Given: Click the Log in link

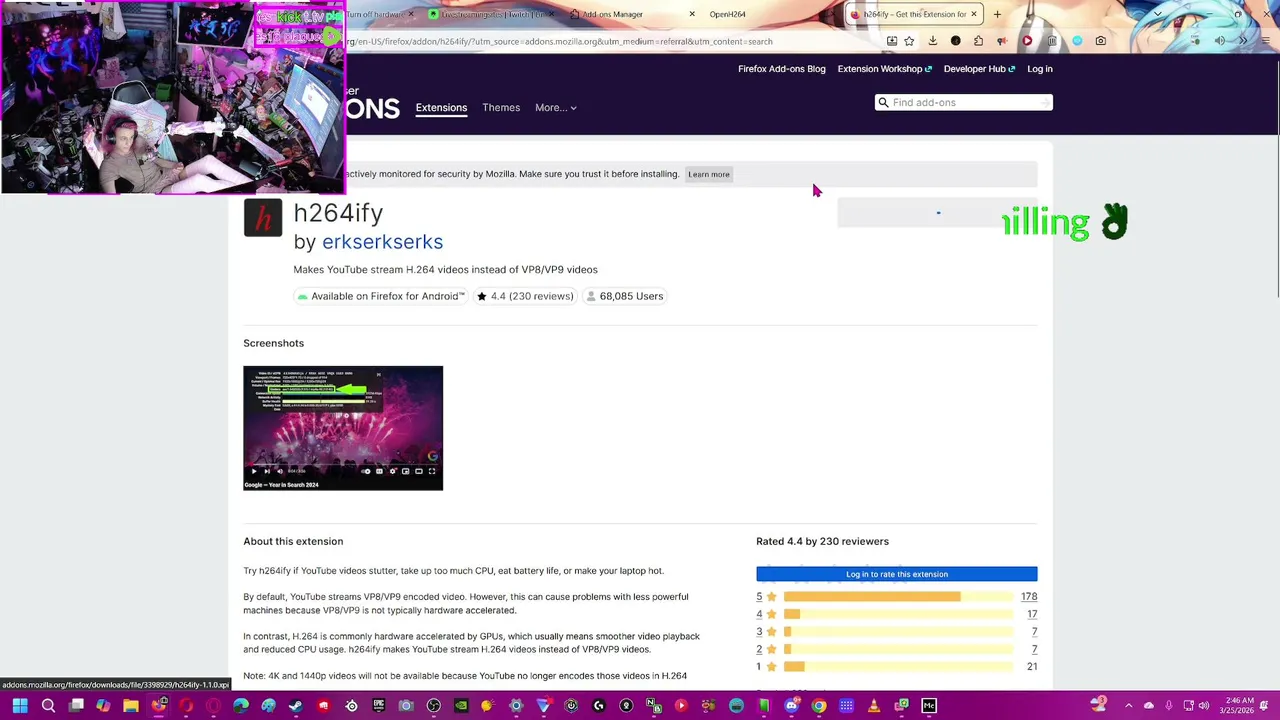Looking at the screenshot, I should (x=1039, y=69).
